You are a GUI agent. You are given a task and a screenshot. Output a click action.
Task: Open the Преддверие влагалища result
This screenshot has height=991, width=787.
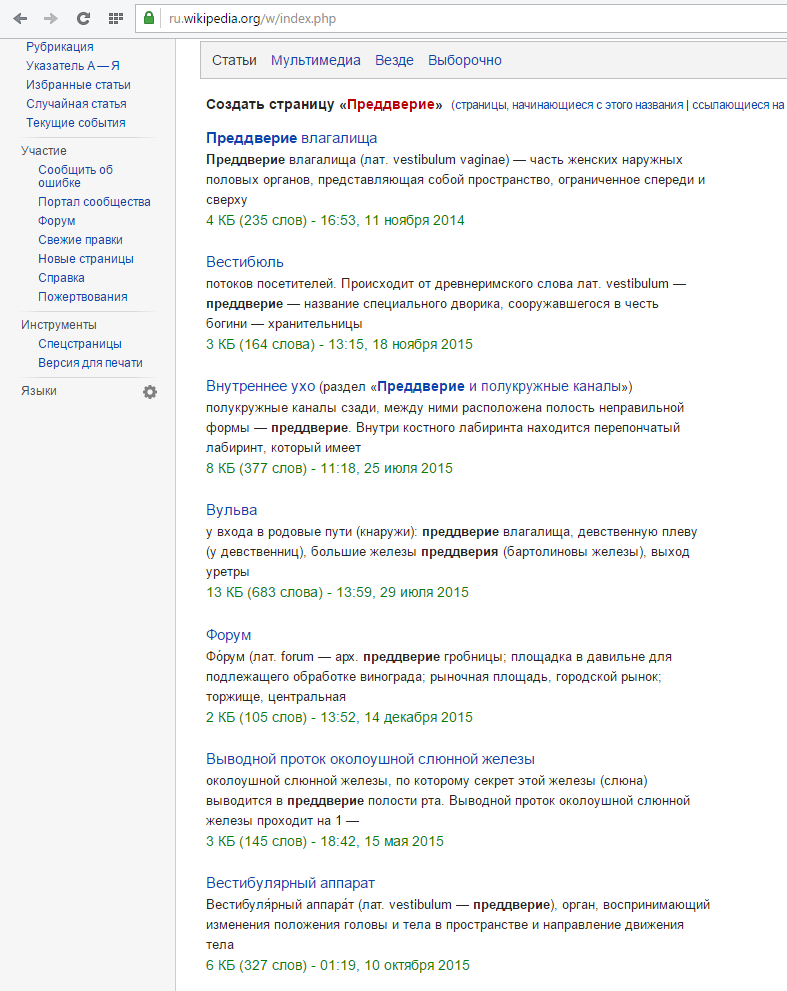click(291, 138)
